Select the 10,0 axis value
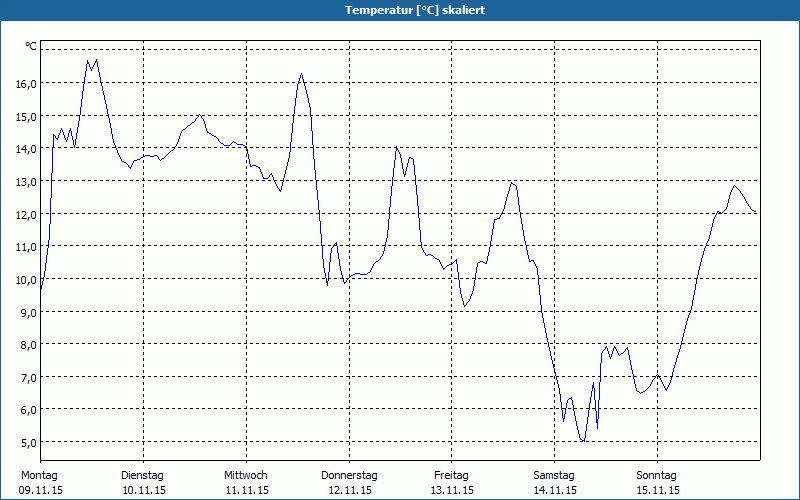 pos(26,280)
